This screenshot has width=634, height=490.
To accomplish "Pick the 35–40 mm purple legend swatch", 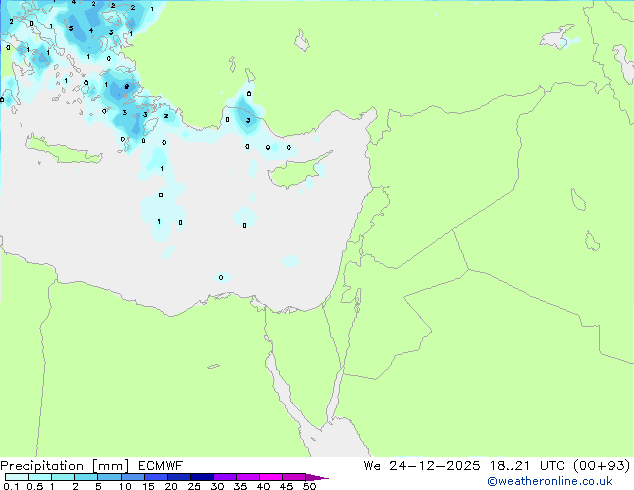I will [x=247, y=477].
